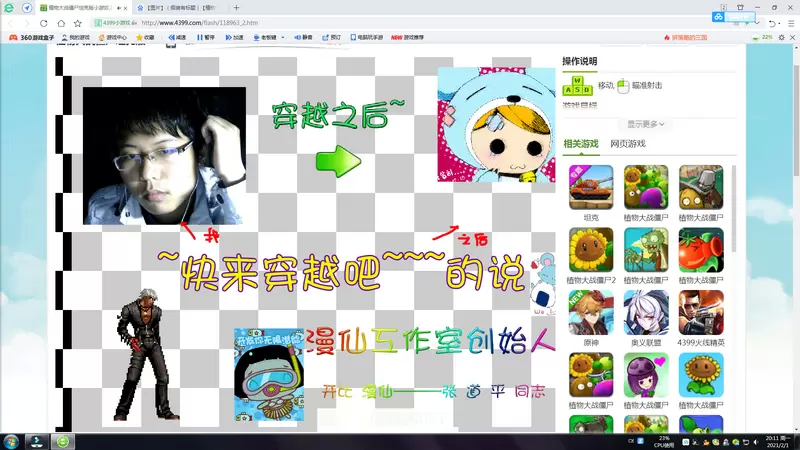This screenshot has height=450, width=800.
Task: Pause the game with 暂停
Action: click(206, 37)
